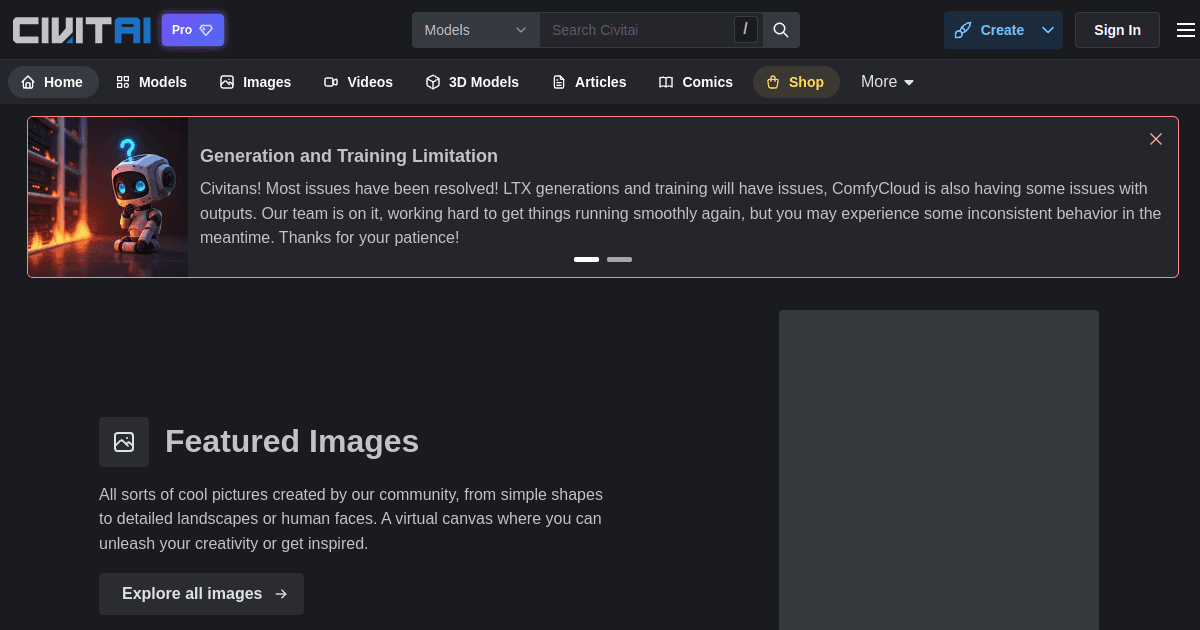
Task: Switch to the second announcement slide indicator
Action: click(x=619, y=259)
